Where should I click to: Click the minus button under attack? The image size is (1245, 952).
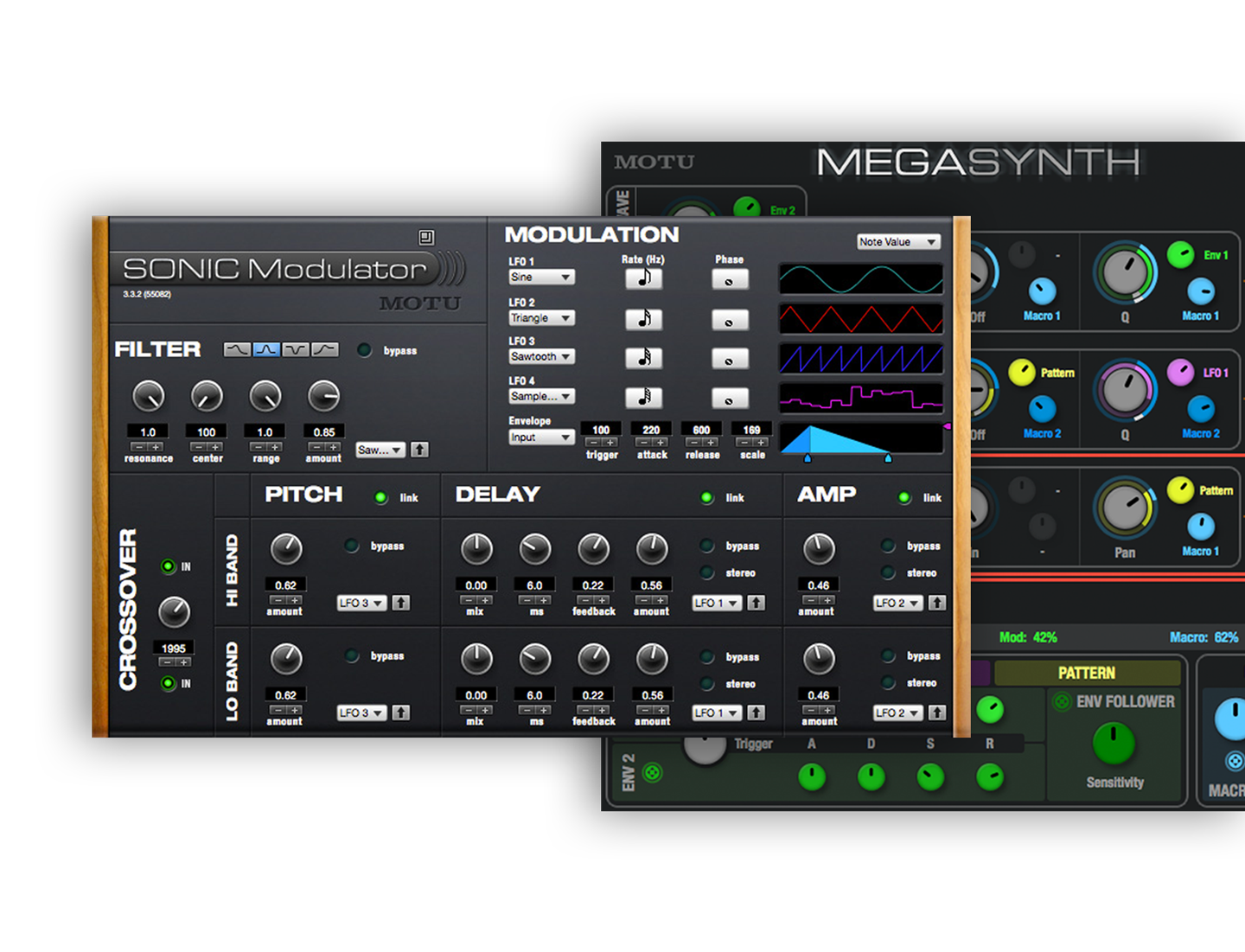click(644, 442)
